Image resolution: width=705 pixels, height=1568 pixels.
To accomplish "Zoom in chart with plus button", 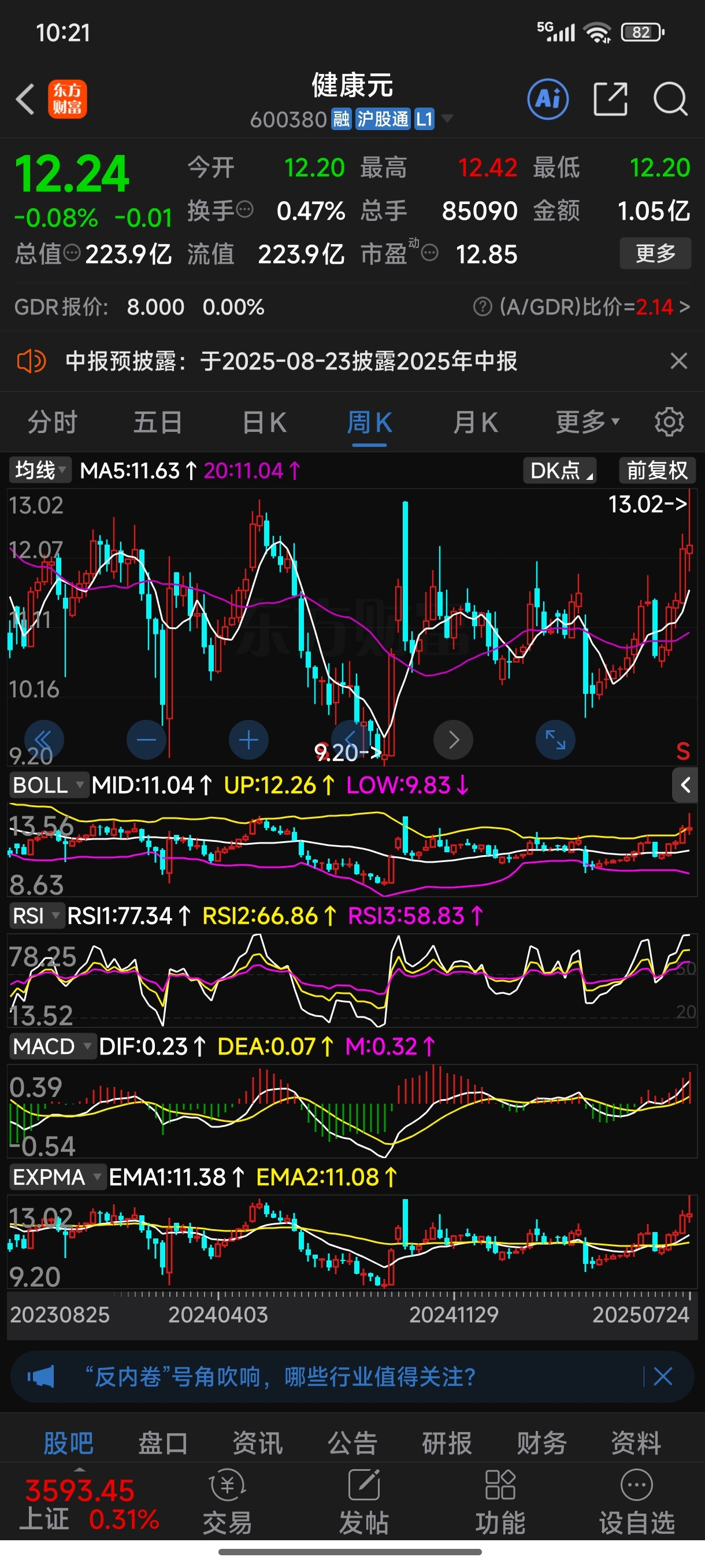I will coord(248,739).
